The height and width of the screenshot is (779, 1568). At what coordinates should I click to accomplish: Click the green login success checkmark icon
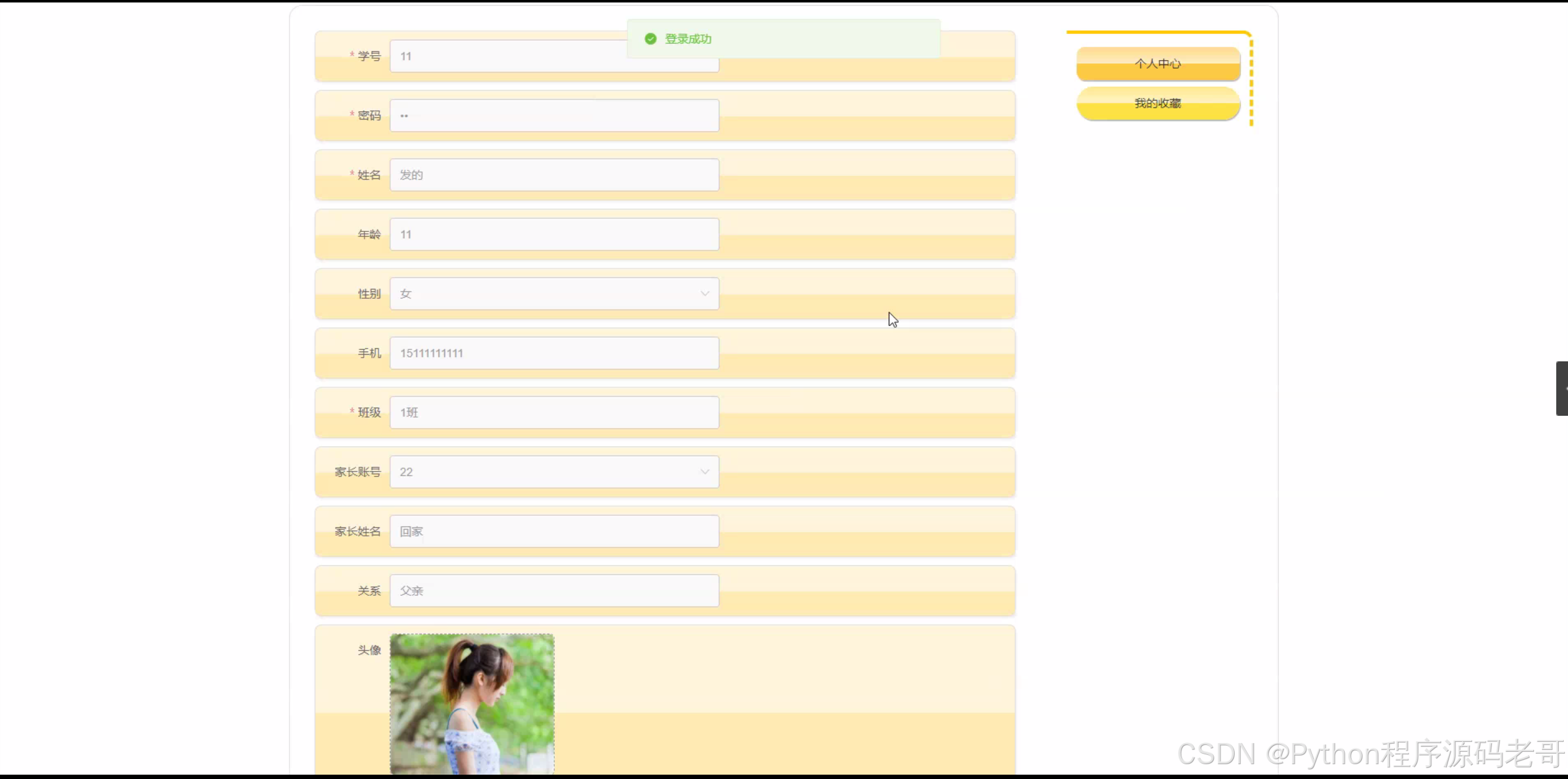point(650,39)
